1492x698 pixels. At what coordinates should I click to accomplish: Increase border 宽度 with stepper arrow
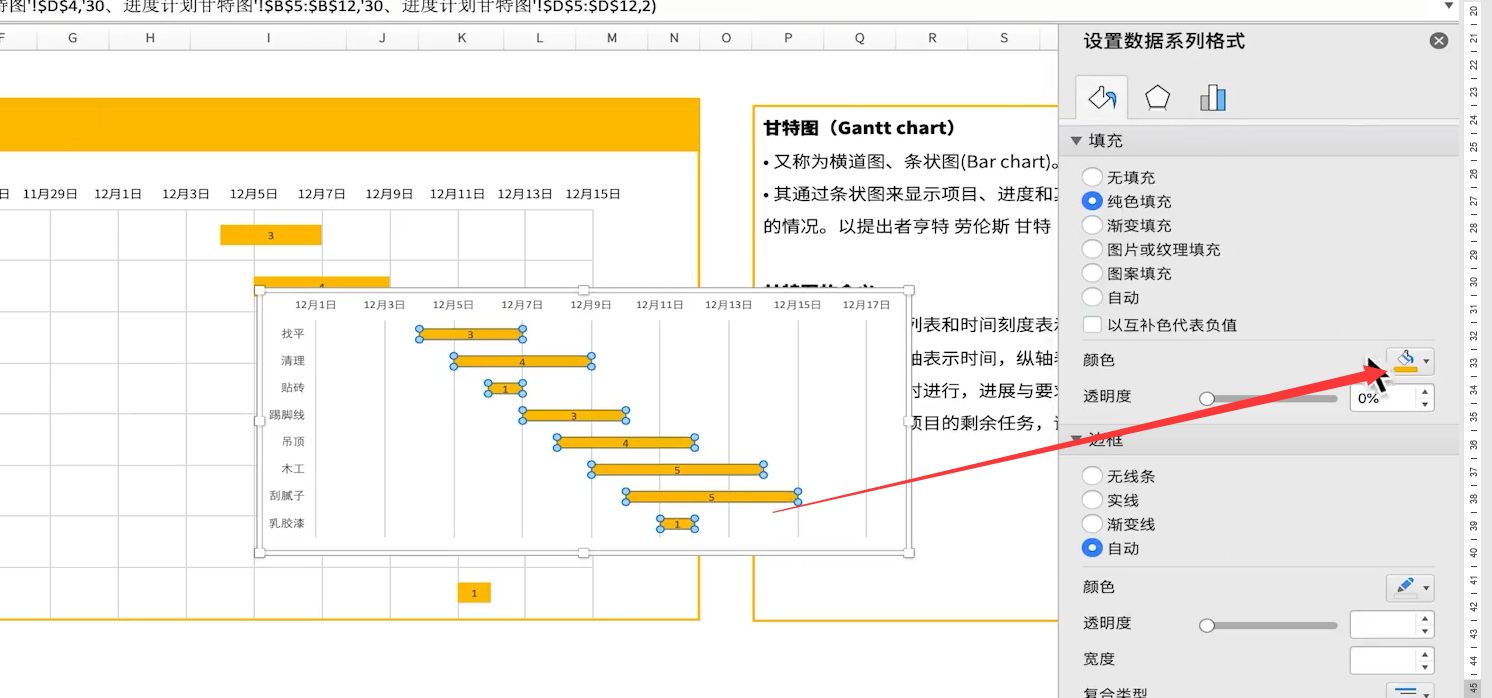1425,654
